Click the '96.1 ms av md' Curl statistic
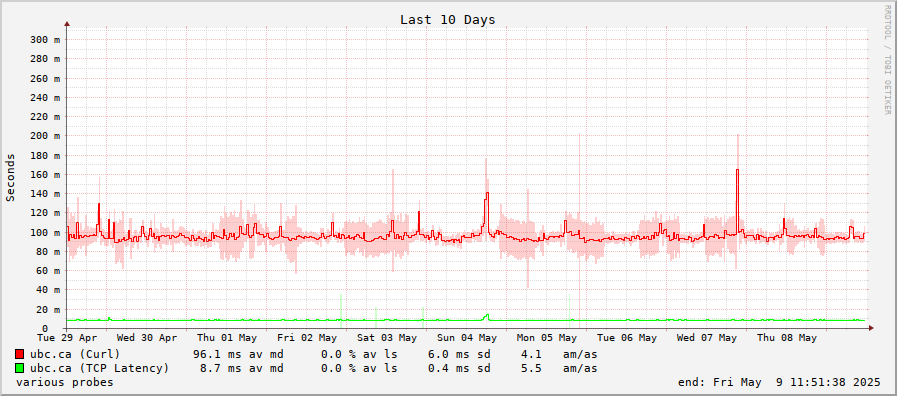This screenshot has height=396, width=897. [239, 354]
